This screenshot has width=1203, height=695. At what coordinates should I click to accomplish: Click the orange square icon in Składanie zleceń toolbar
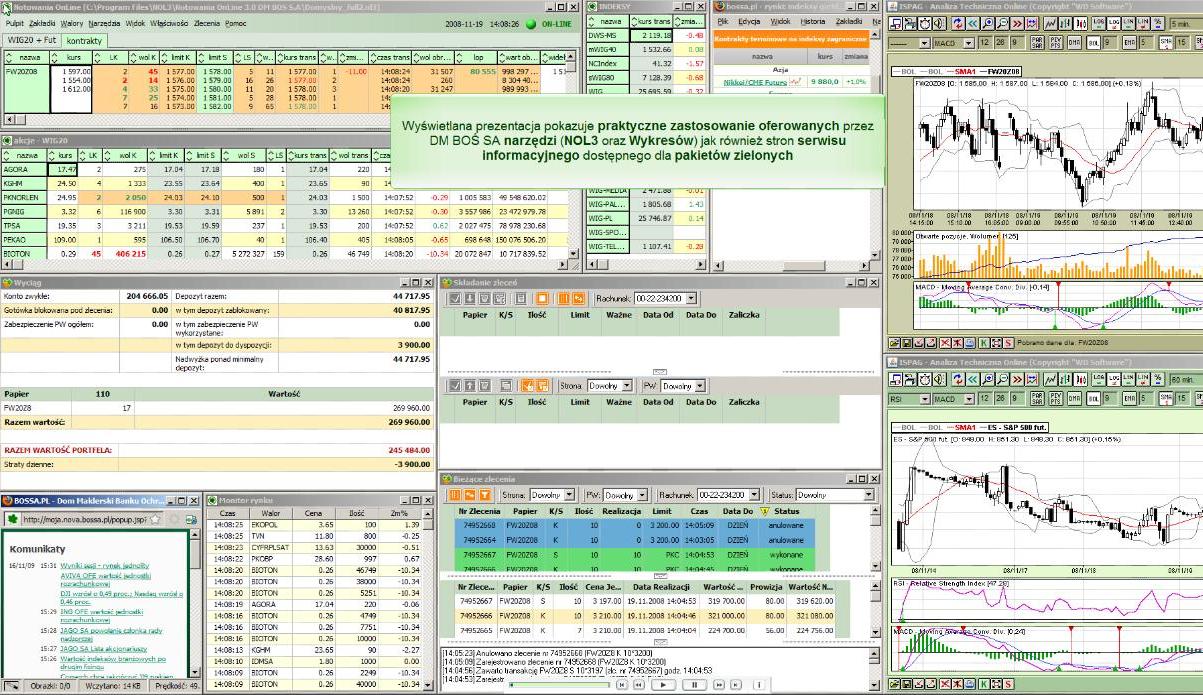click(542, 298)
